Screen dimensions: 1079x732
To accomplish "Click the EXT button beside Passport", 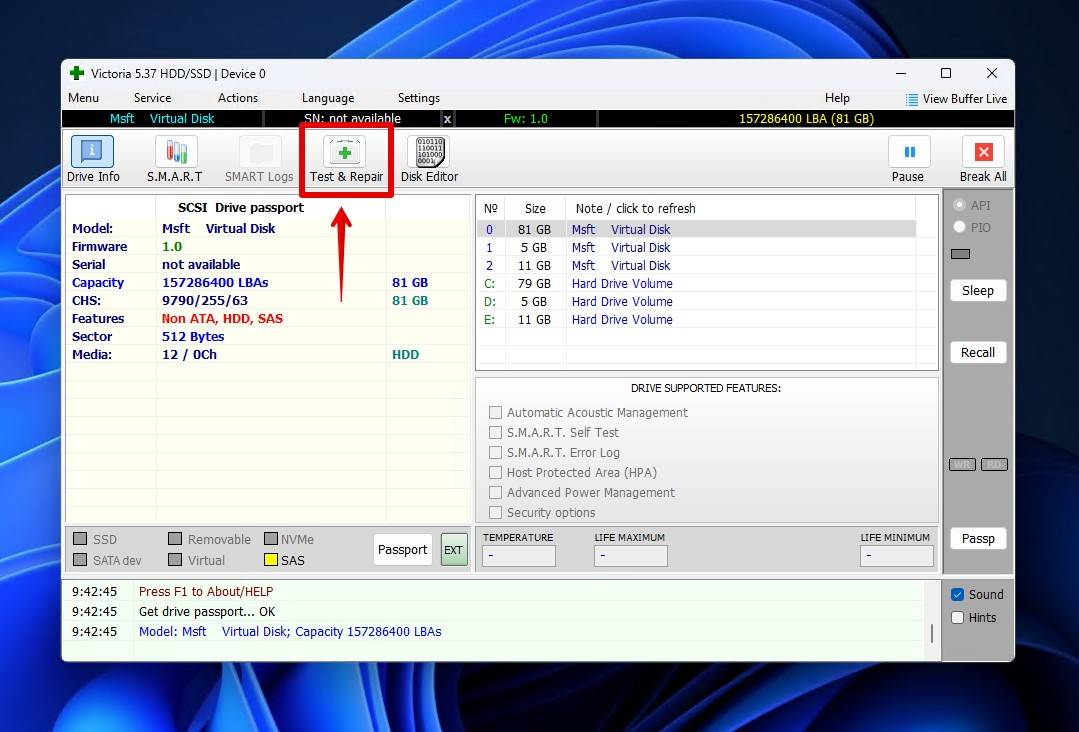I will 454,550.
